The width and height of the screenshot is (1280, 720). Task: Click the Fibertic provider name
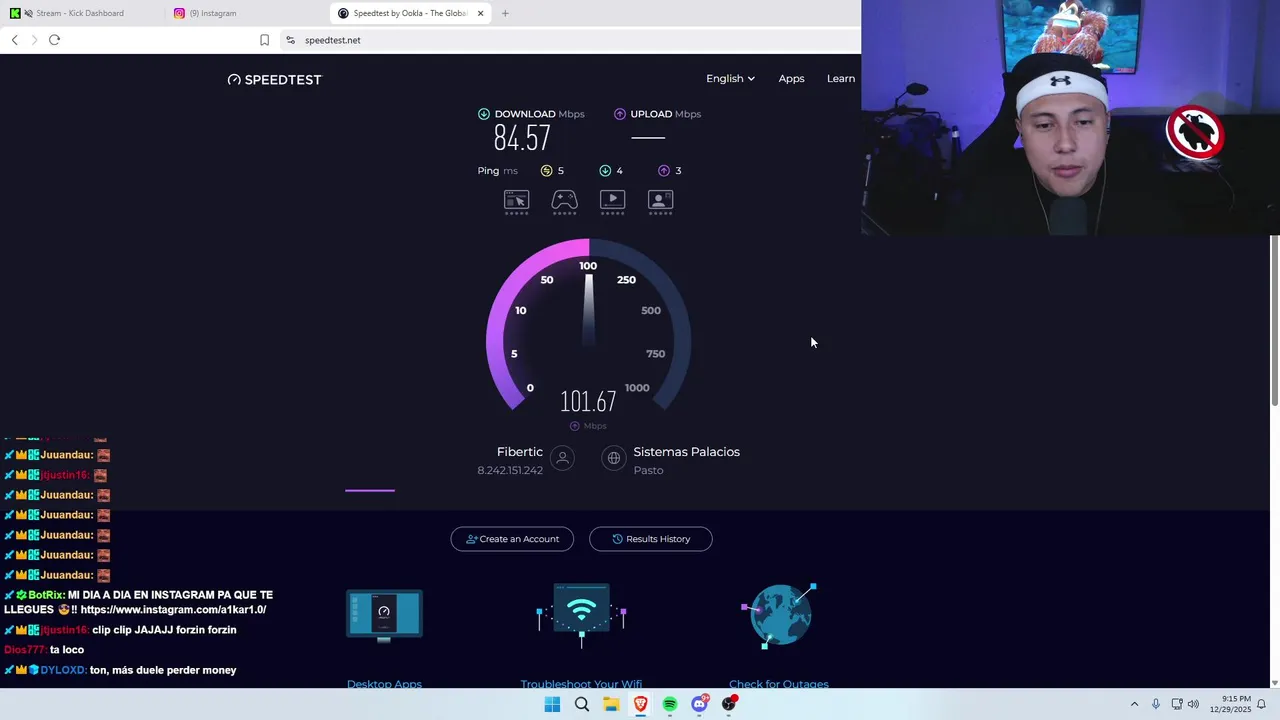click(x=520, y=452)
